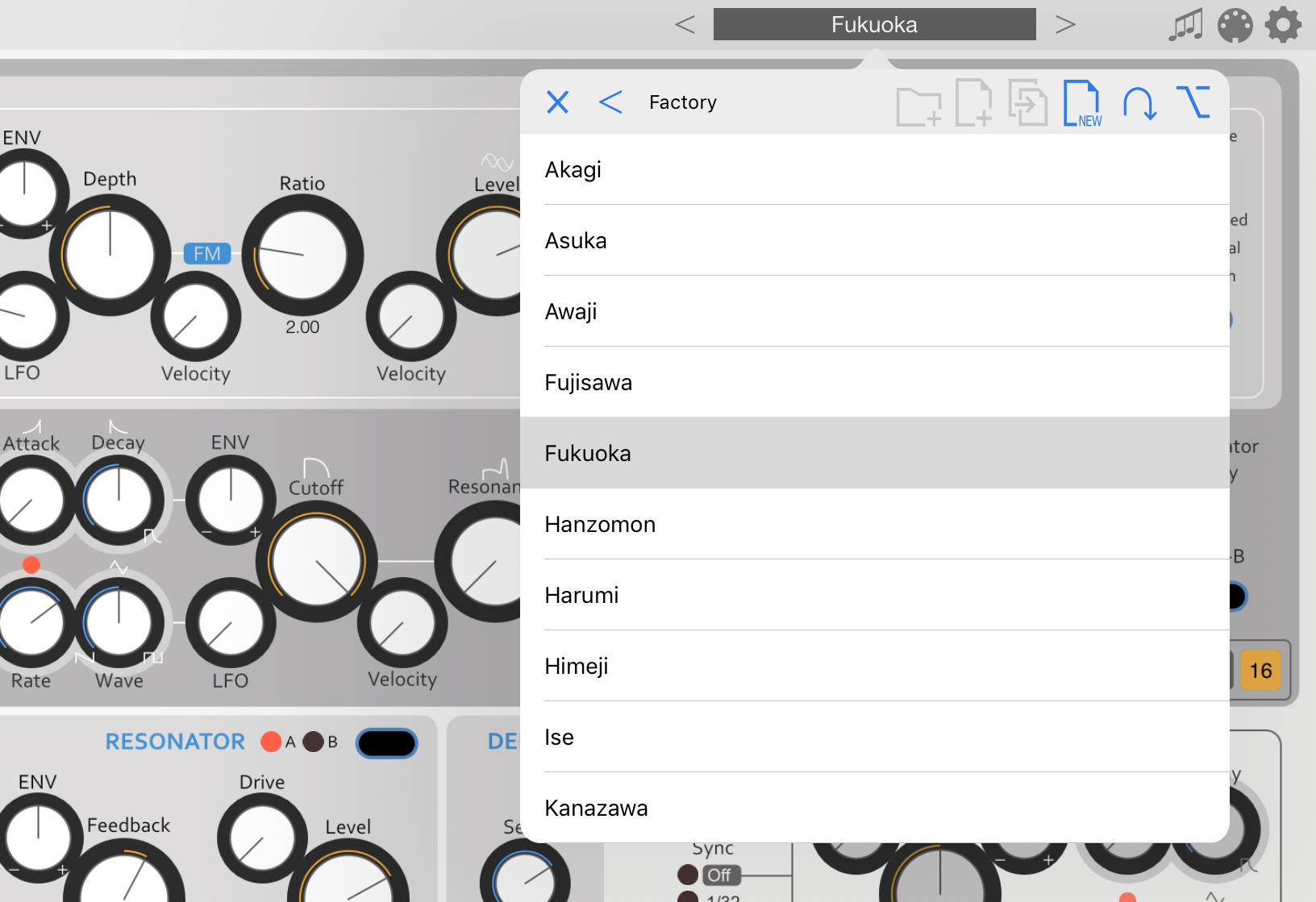This screenshot has height=902, width=1316.
Task: Select the Asuka preset
Action: click(x=875, y=240)
